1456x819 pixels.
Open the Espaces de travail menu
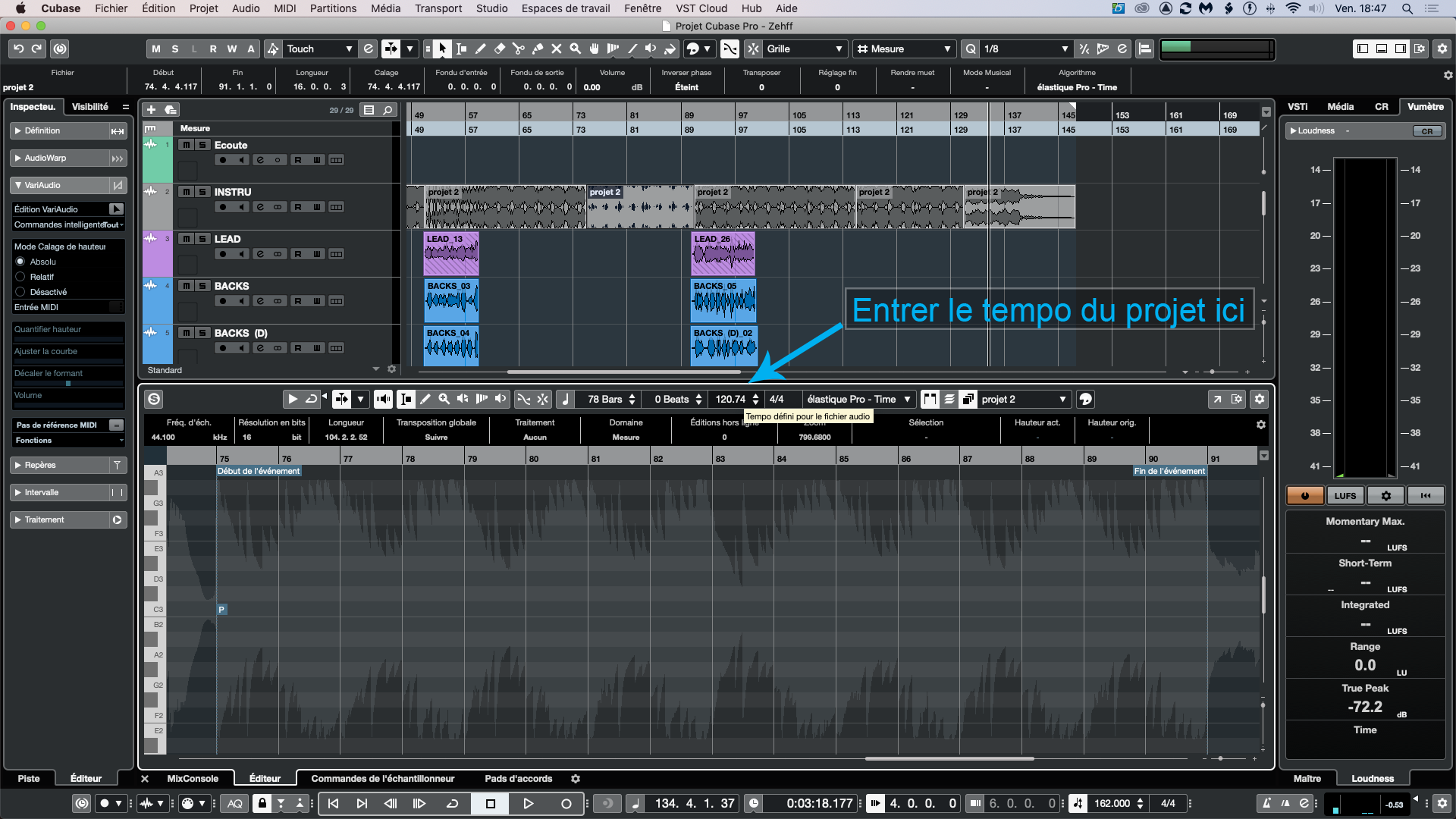pyautogui.click(x=566, y=8)
